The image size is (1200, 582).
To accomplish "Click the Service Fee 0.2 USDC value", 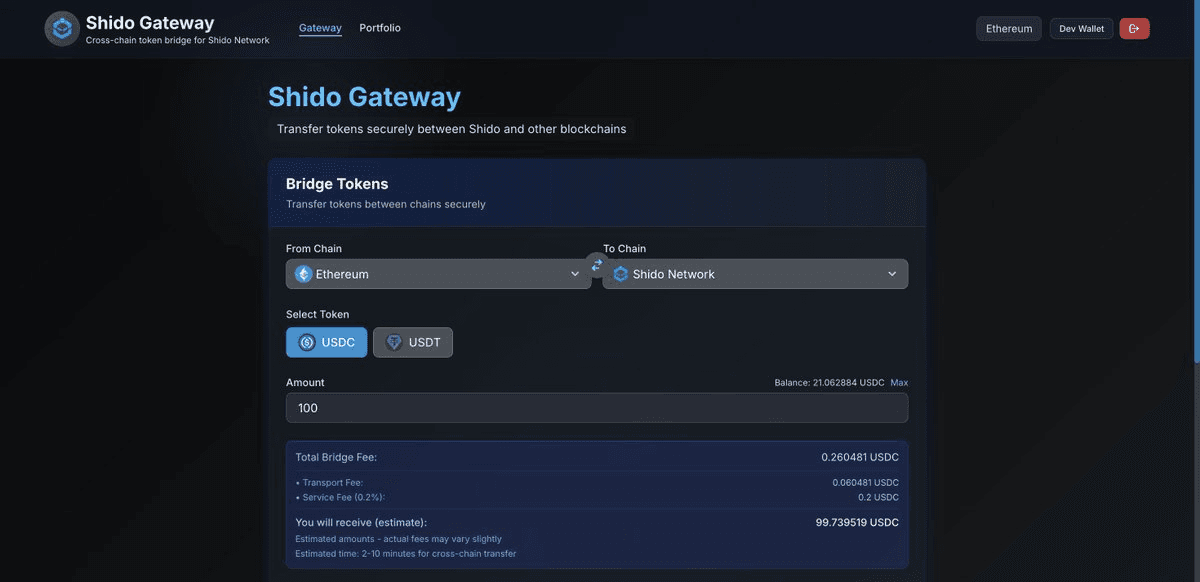I will 879,497.
